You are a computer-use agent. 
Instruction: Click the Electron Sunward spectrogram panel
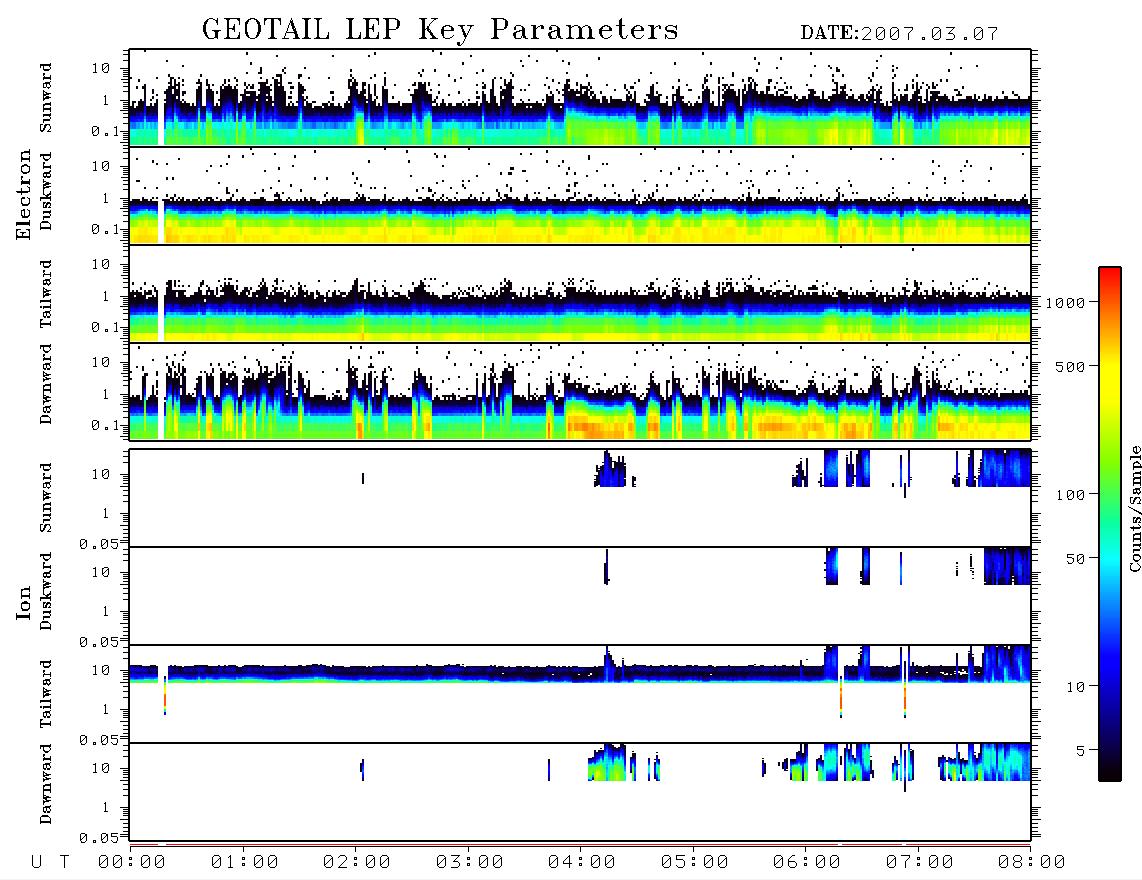coord(580,98)
